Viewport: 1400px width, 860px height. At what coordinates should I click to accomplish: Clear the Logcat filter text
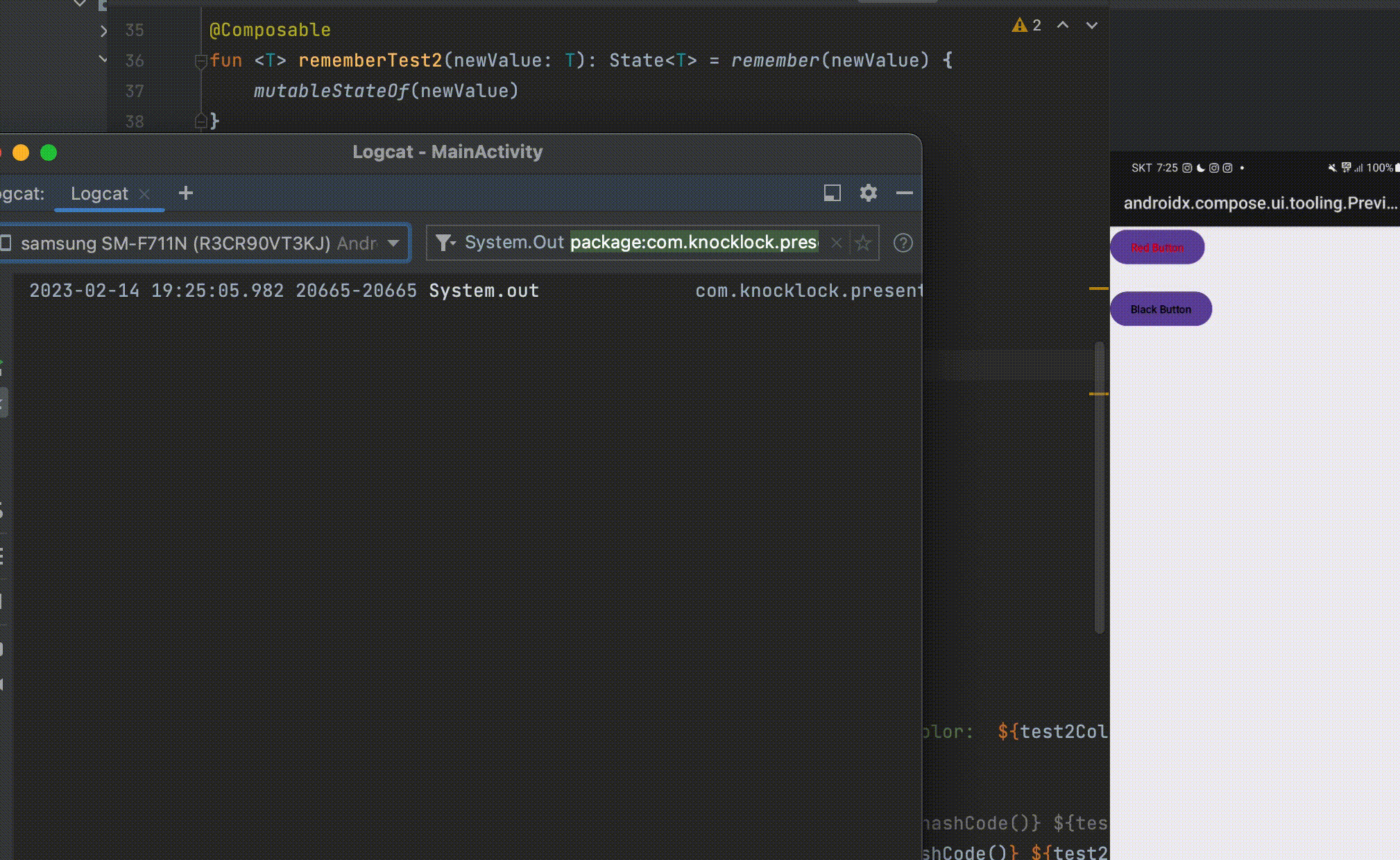click(x=837, y=243)
